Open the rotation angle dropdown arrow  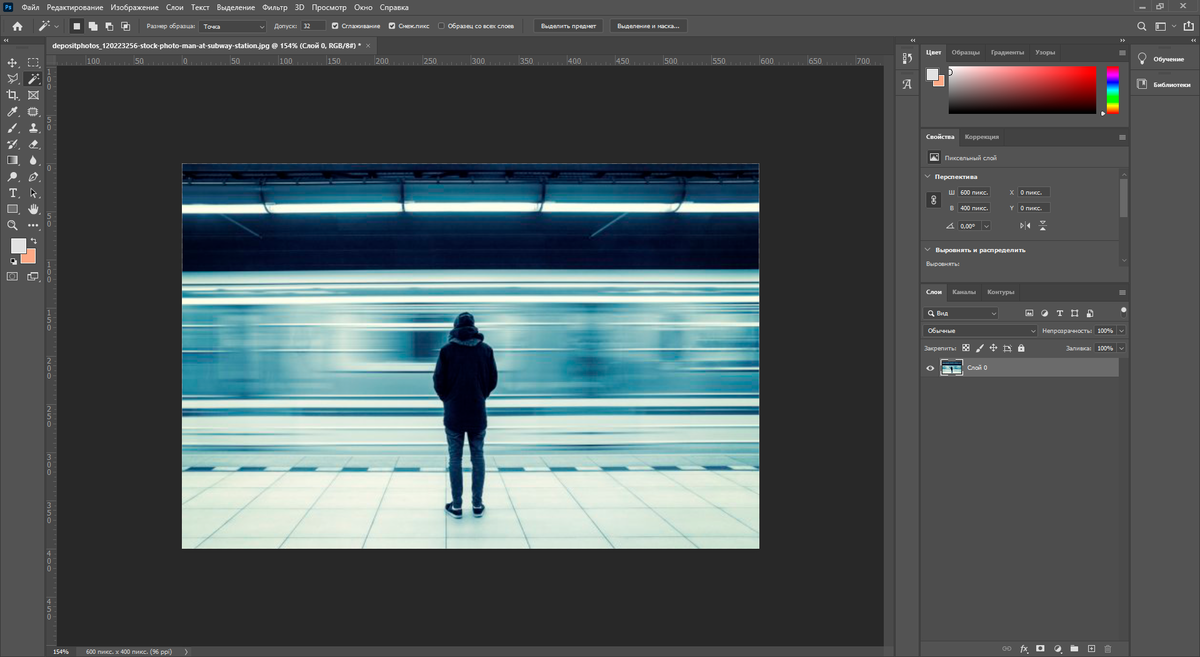point(986,226)
